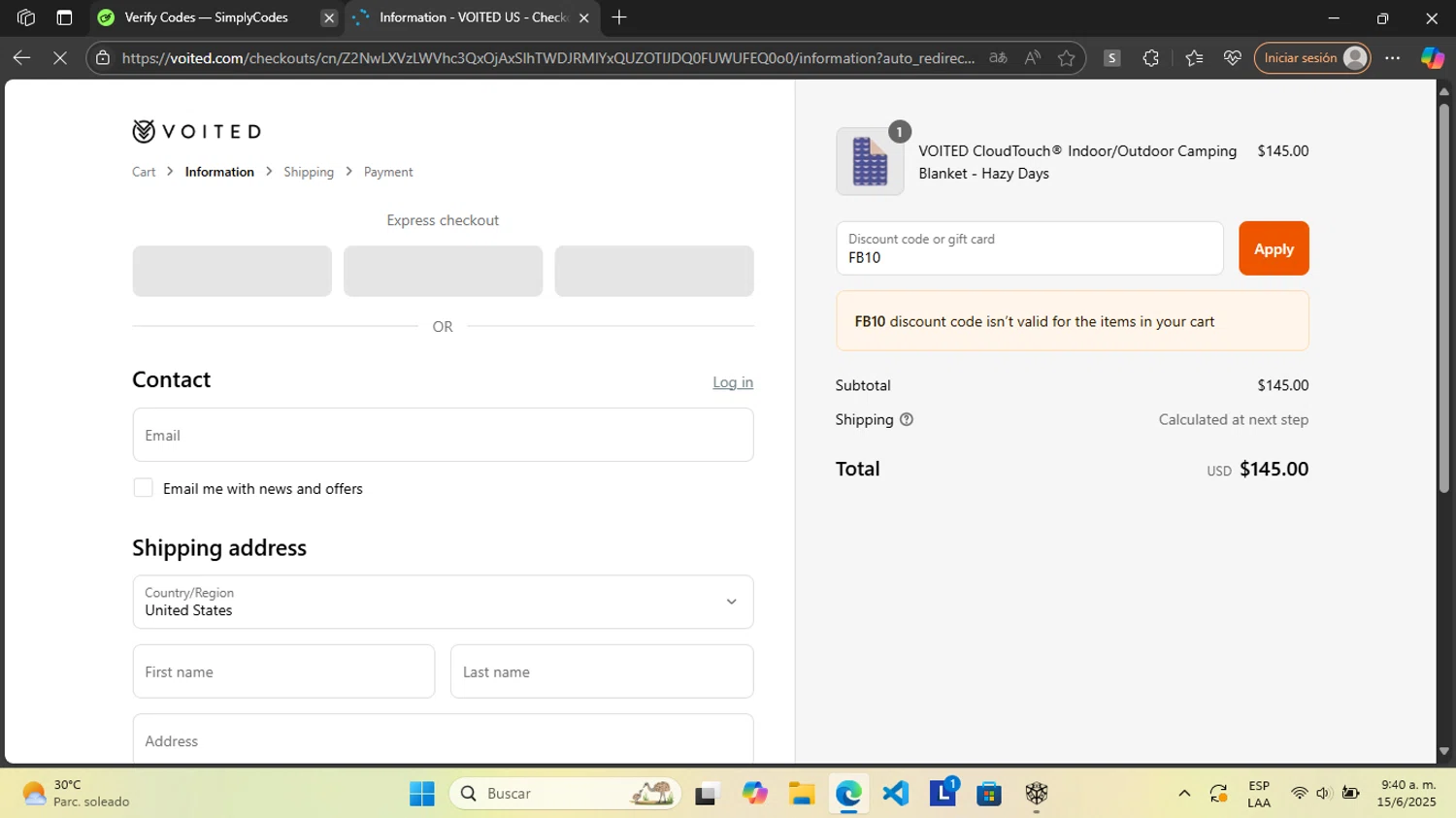
Task: Open the favorites list icon
Action: point(1194,58)
